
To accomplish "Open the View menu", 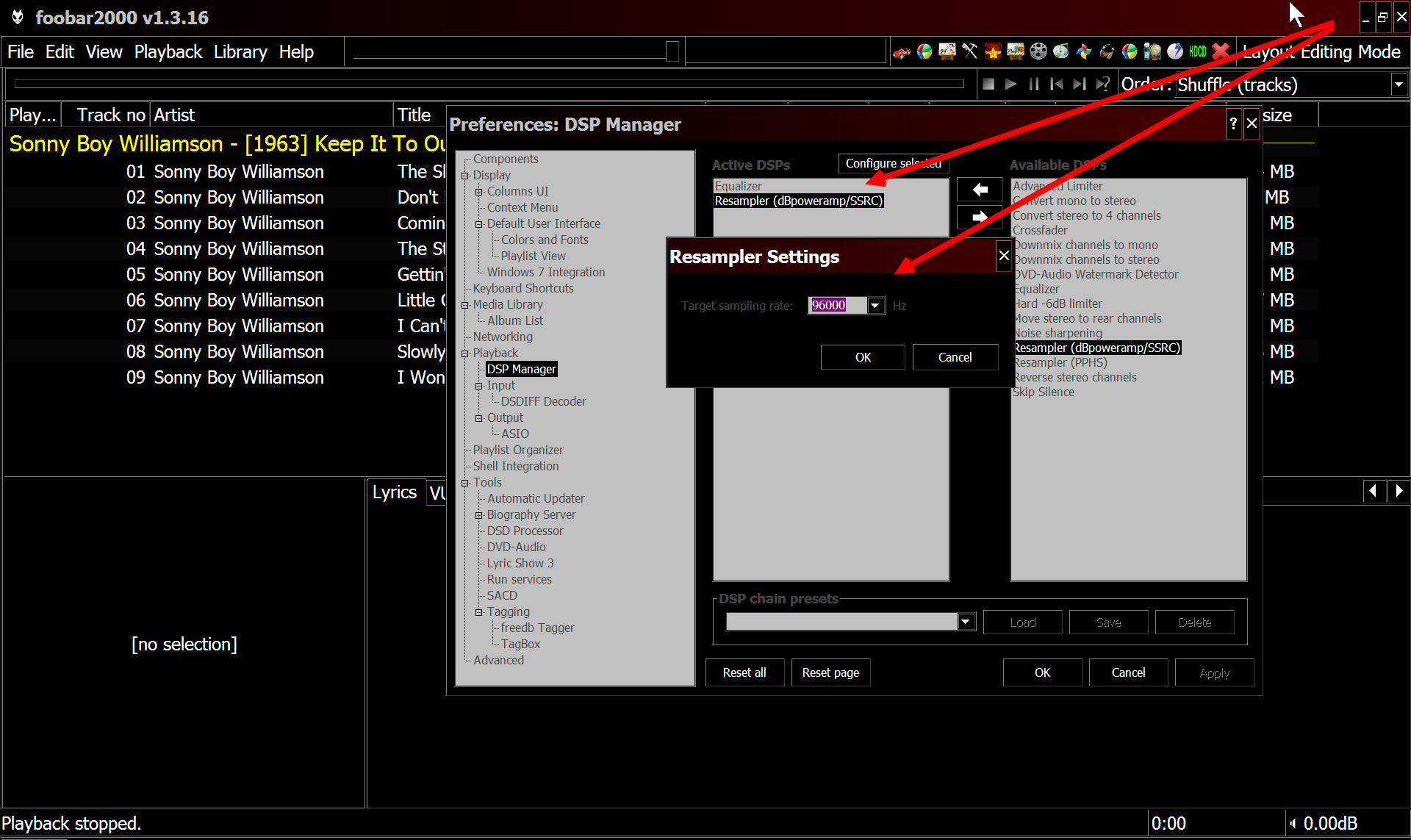I will click(x=104, y=52).
